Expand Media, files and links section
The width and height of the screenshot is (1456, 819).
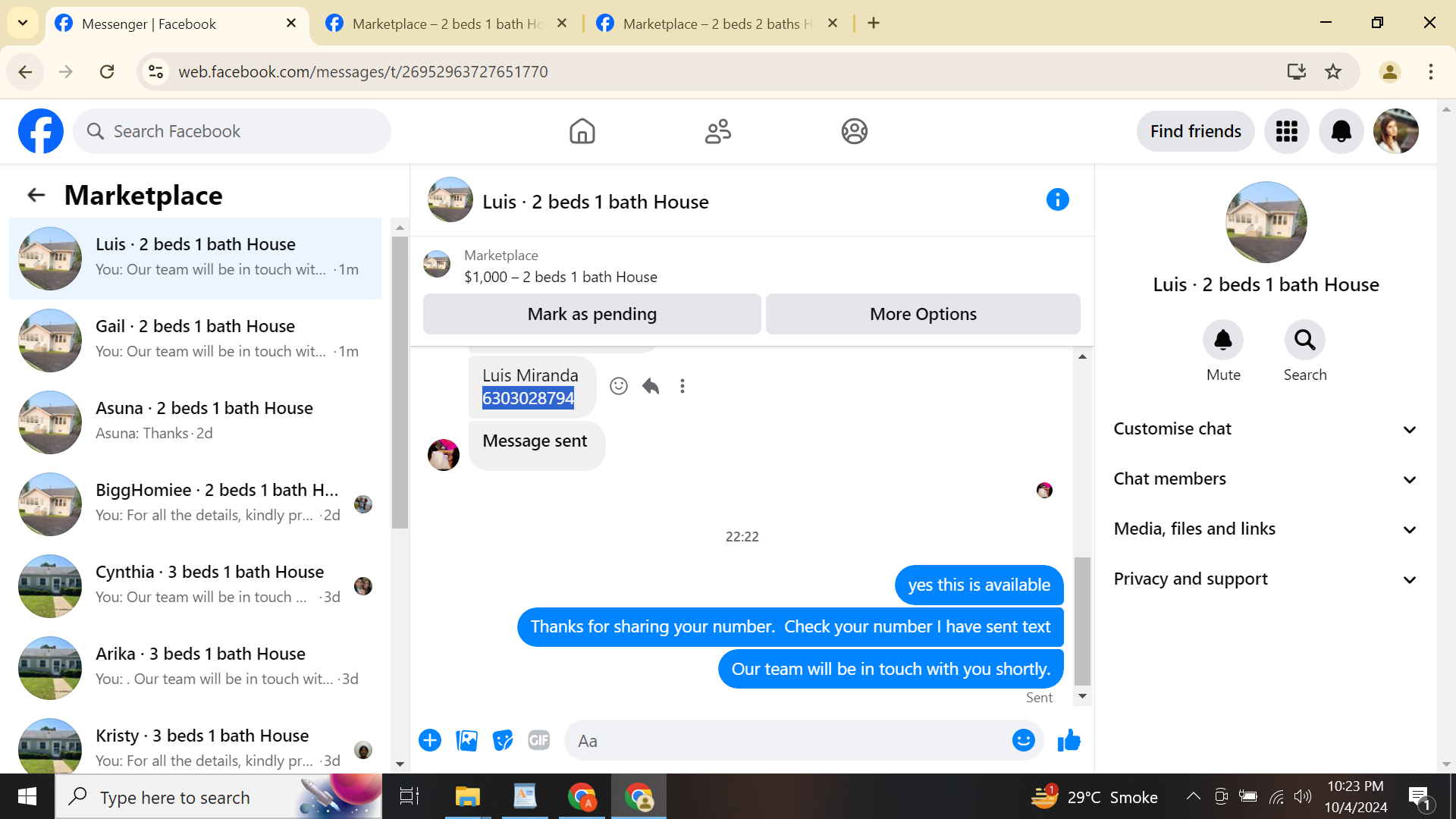pos(1265,529)
